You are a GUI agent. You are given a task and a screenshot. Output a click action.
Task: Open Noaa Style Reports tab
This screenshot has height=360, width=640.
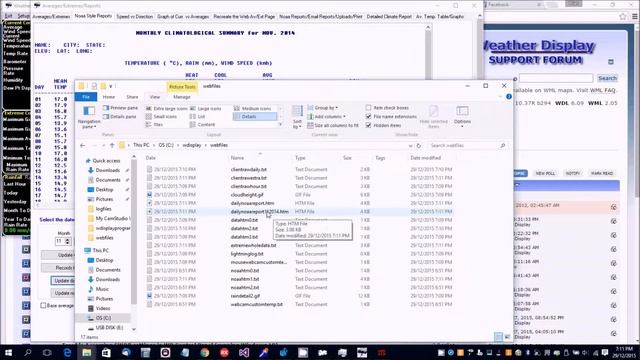[x=93, y=16]
